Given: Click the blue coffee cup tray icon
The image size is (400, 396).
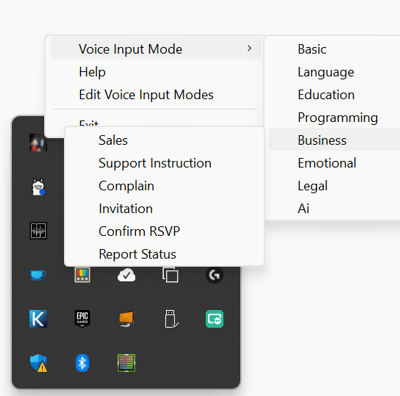Looking at the screenshot, I should click(38, 275).
